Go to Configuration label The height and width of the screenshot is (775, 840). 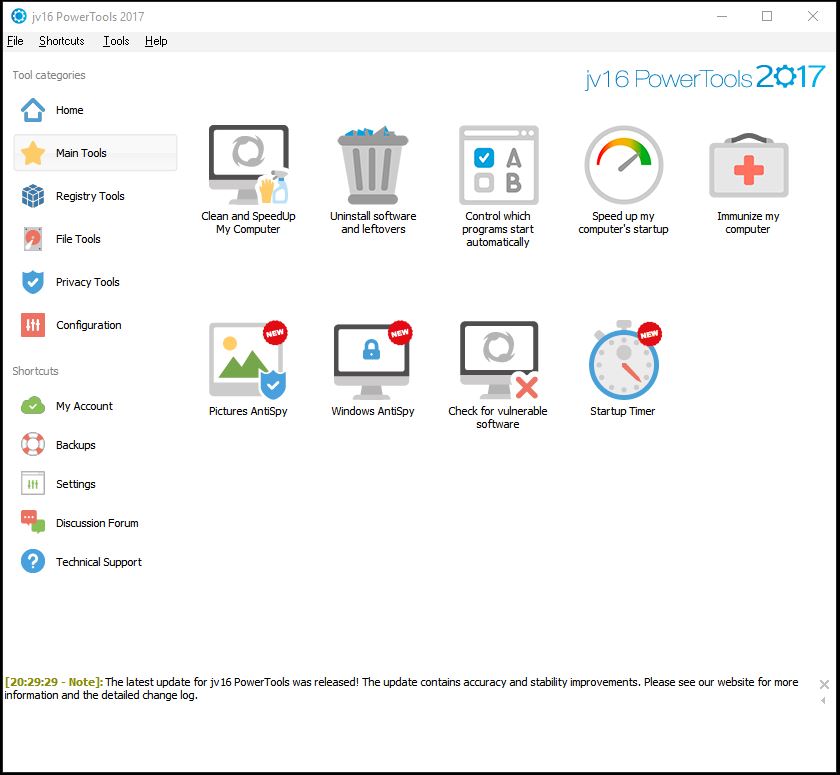pos(89,325)
